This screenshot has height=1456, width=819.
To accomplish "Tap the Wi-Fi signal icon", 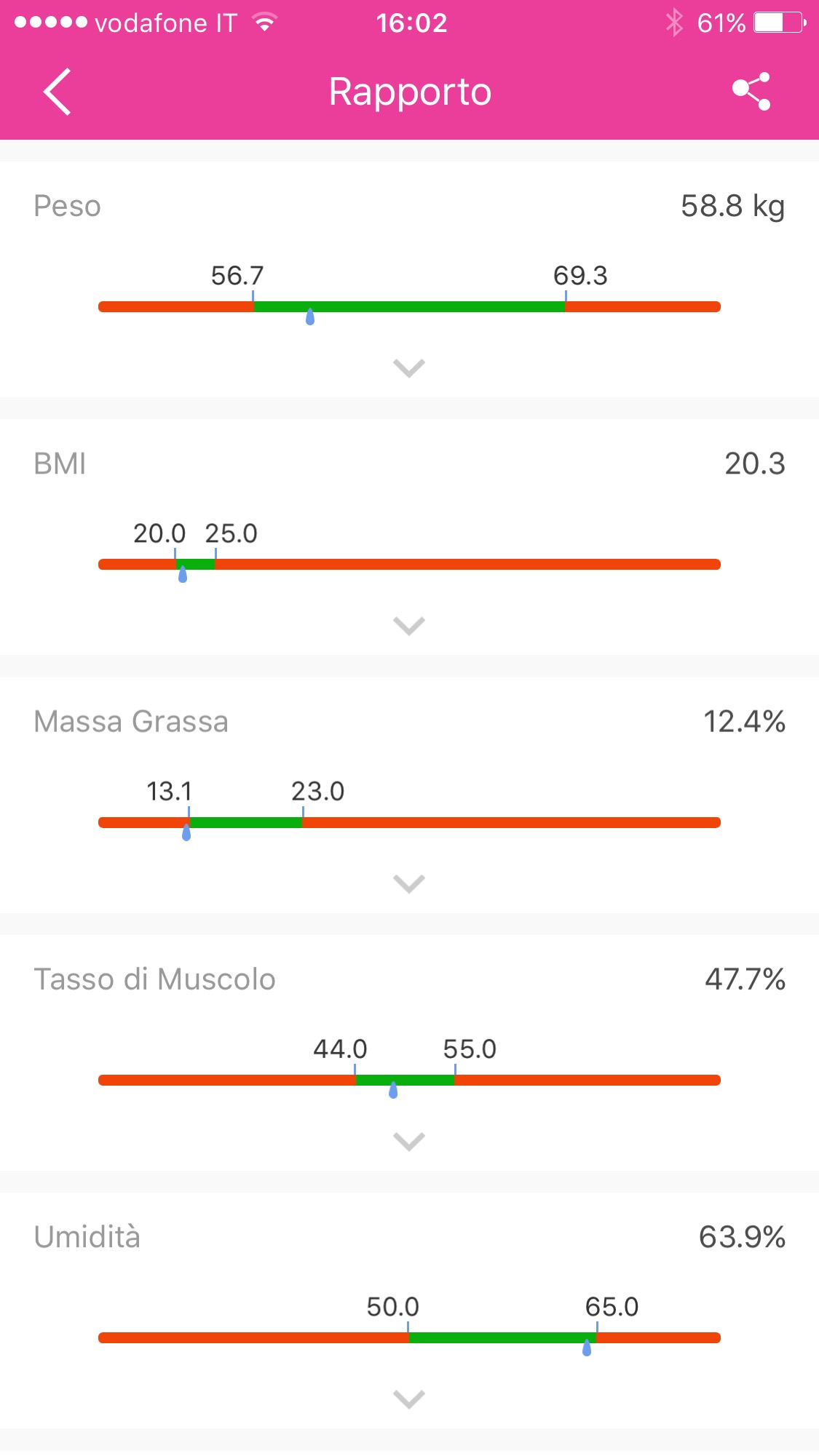I will [x=265, y=23].
